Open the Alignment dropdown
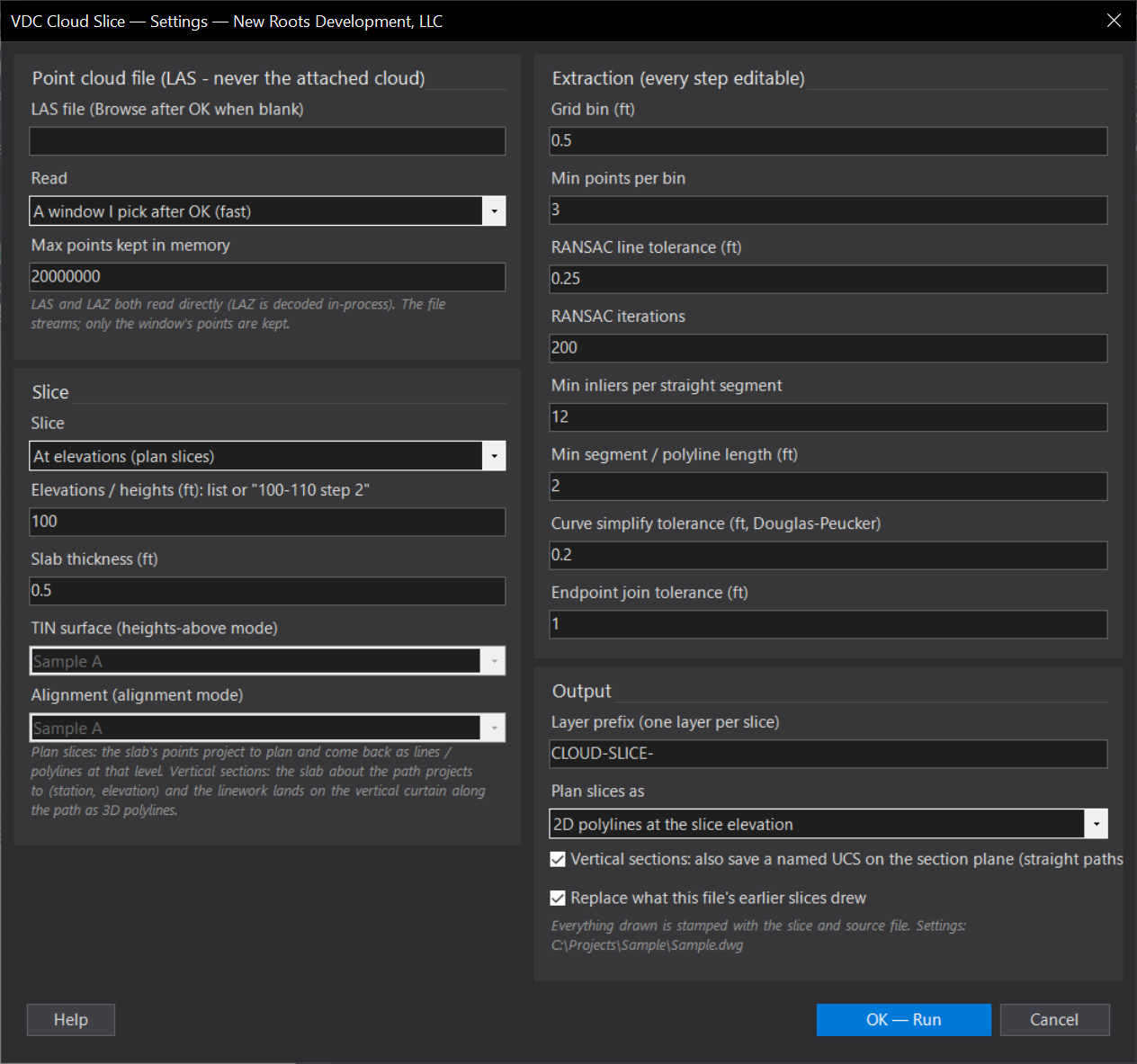 267,728
